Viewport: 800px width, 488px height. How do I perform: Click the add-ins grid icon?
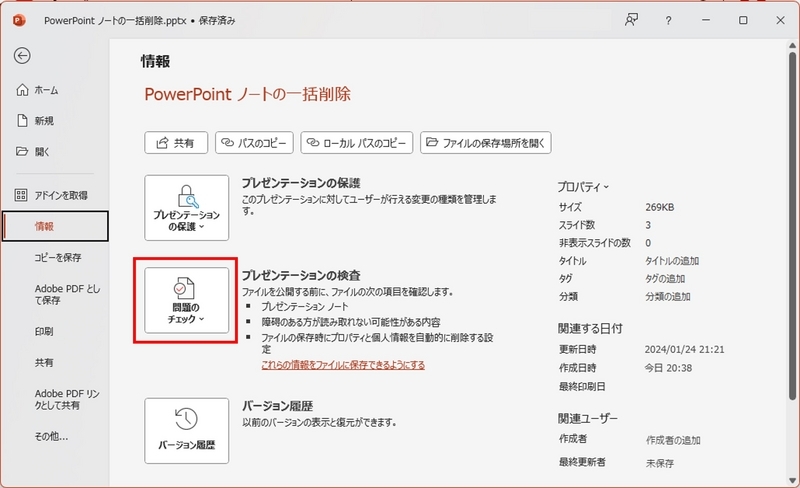(21, 195)
